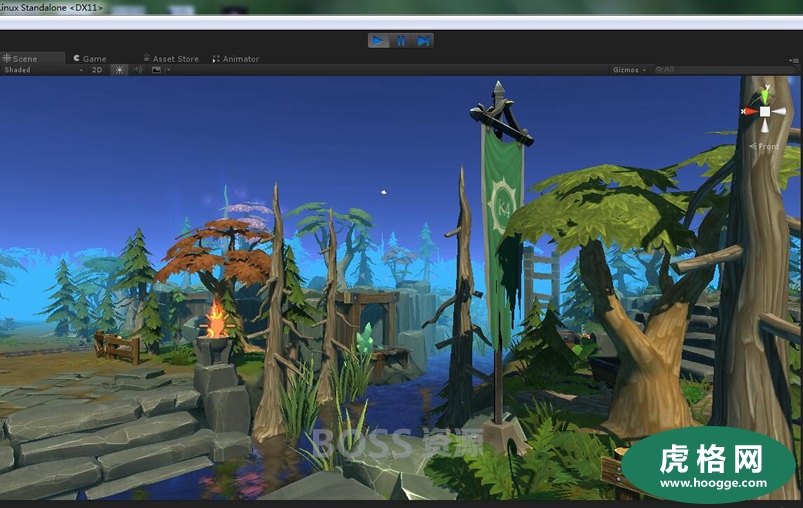Toggle perspective via the Front label

(x=765, y=146)
